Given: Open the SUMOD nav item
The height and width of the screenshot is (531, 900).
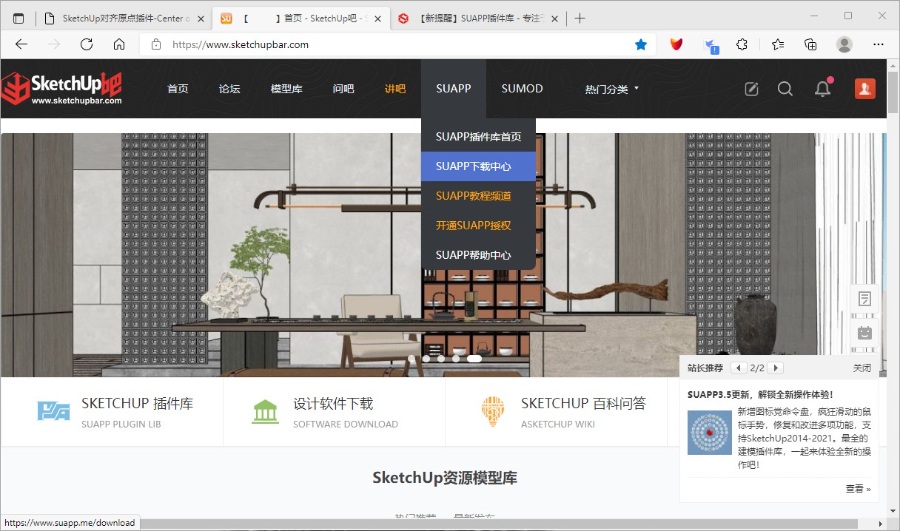Looking at the screenshot, I should [x=522, y=88].
